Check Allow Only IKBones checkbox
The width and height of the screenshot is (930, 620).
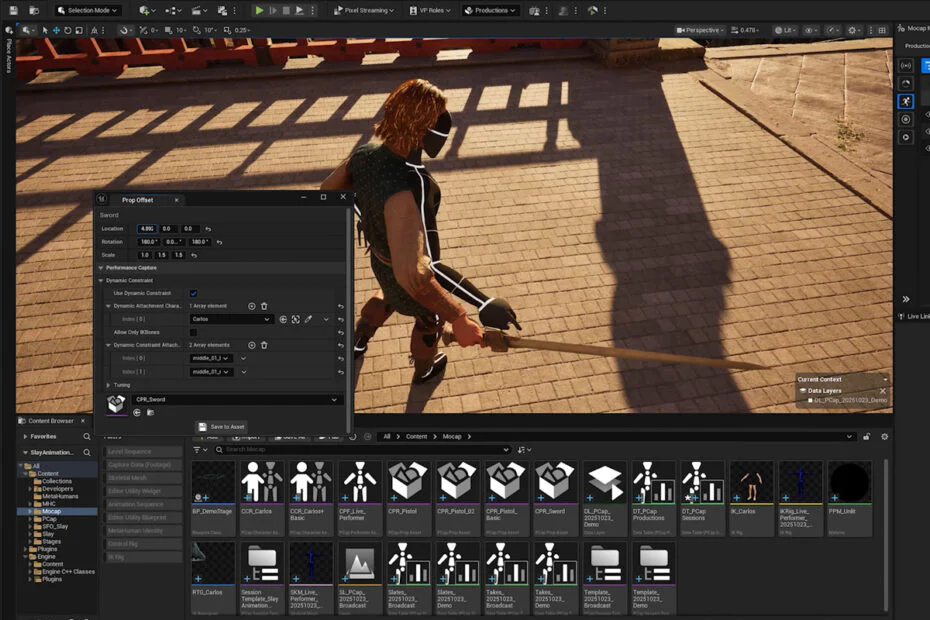pos(193,332)
